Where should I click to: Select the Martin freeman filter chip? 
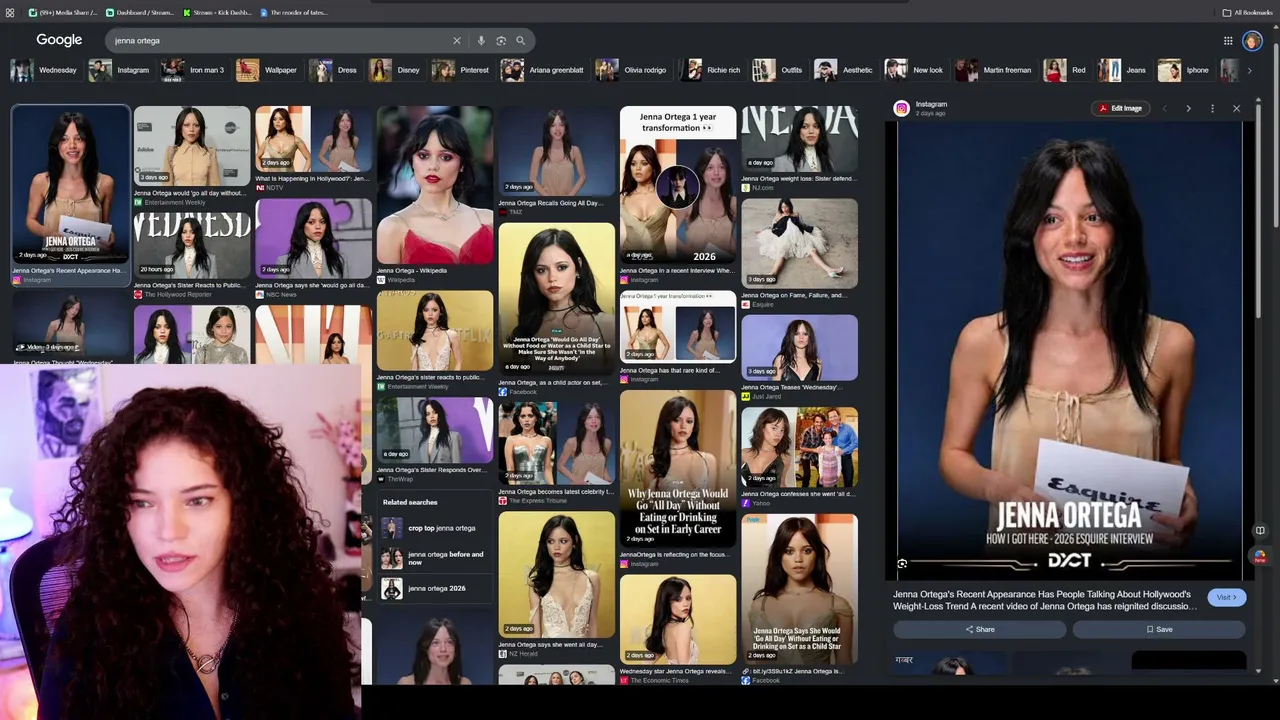[x=995, y=70]
